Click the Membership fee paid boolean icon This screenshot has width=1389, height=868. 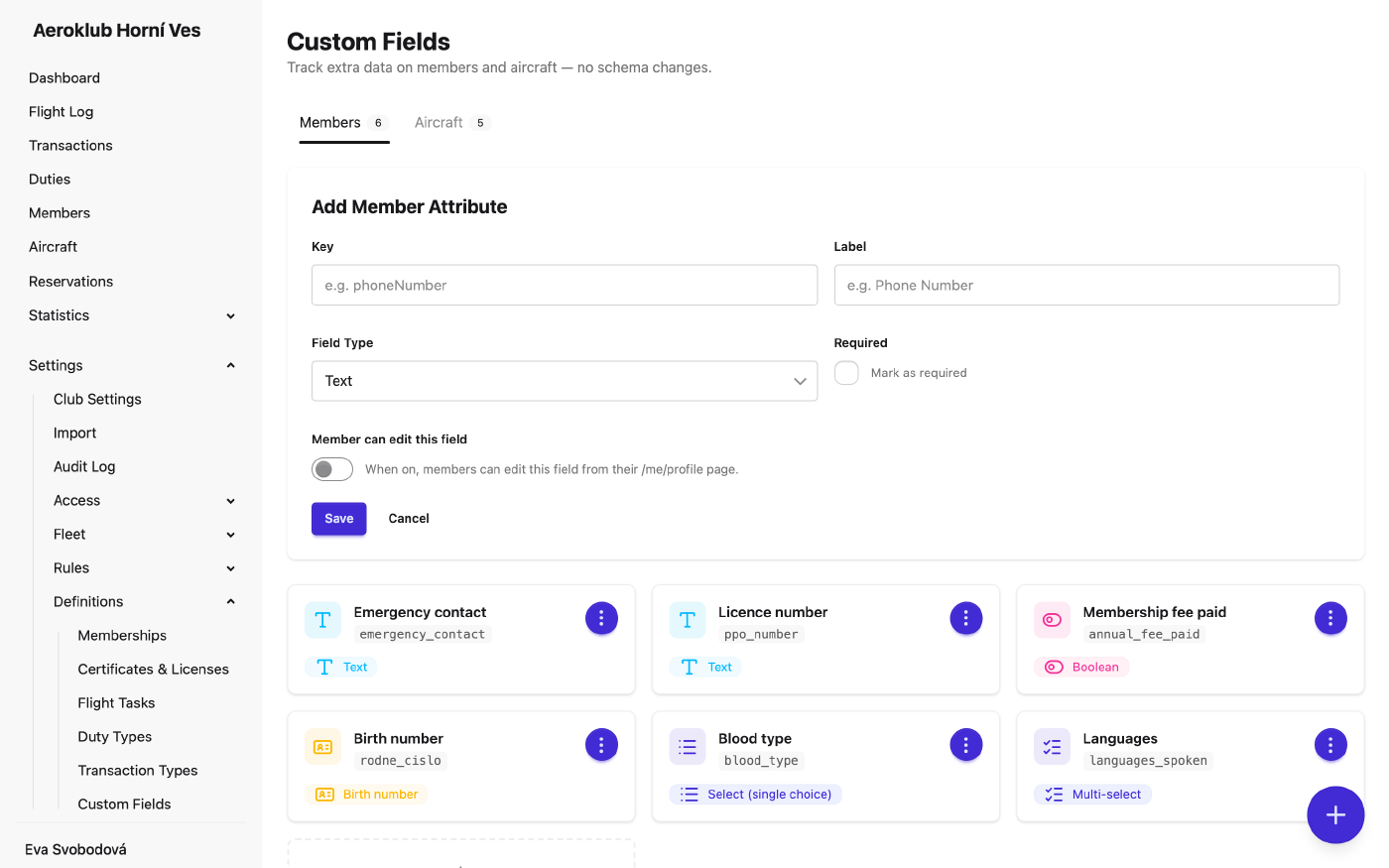click(1052, 620)
